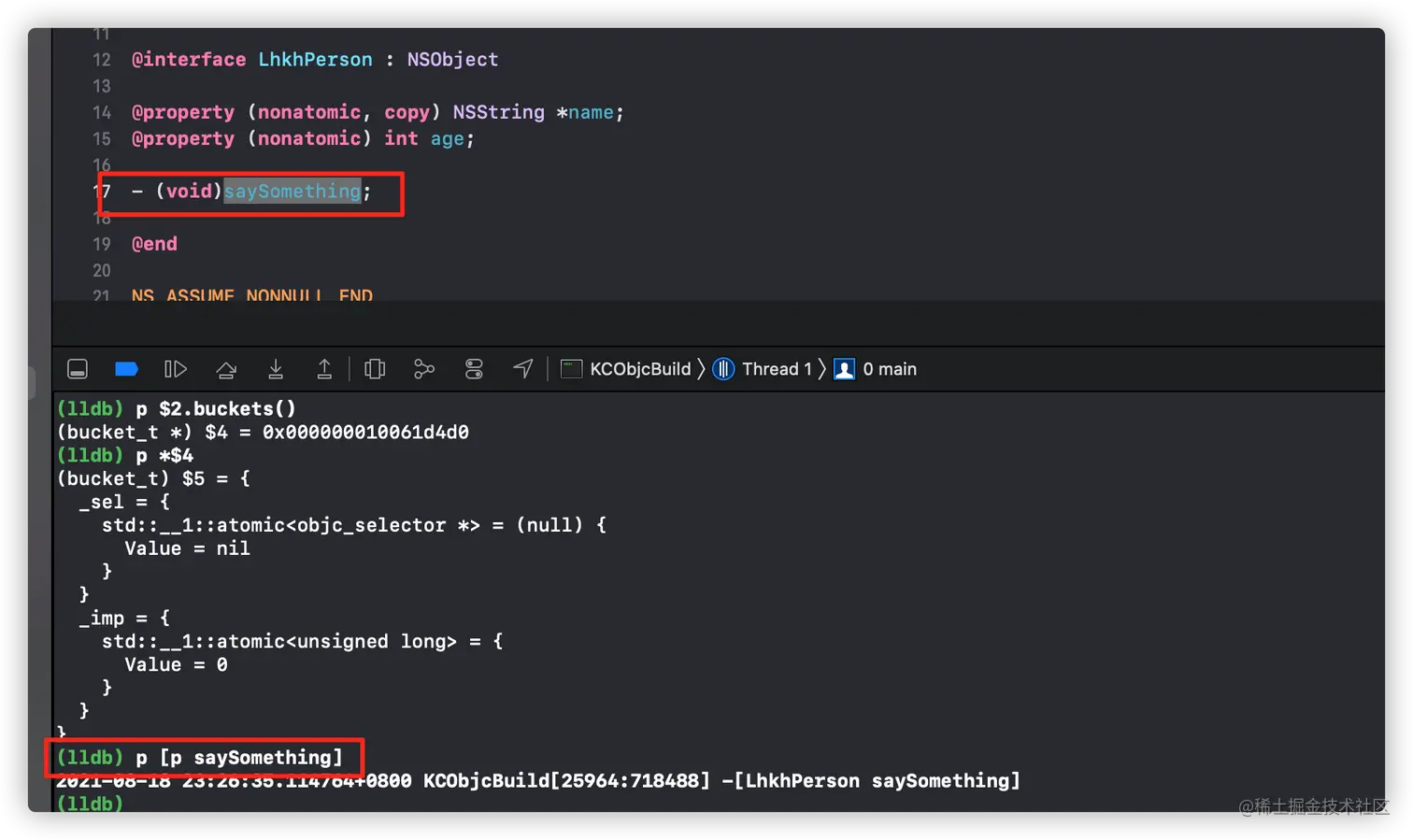
Task: Click the copy attribute on line 14
Action: (407, 112)
